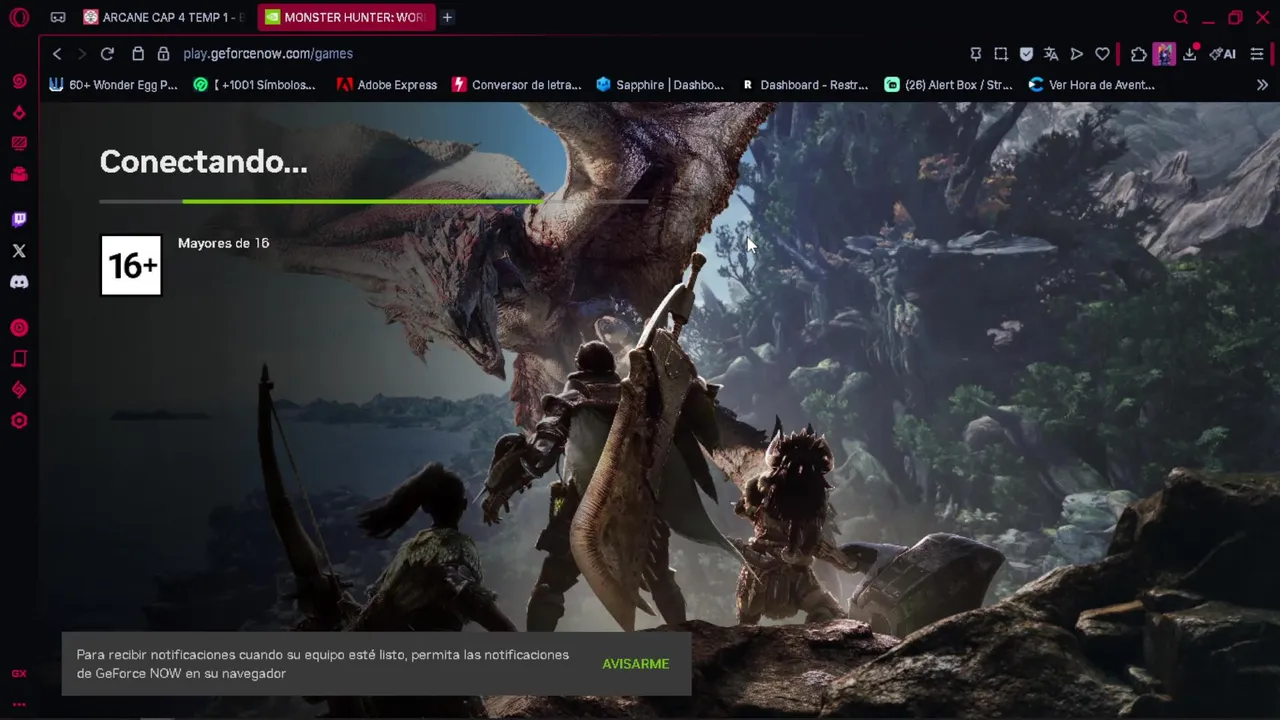Viewport: 1280px width, 720px height.
Task: Open the Dashboard - Restr... bookmark
Action: tap(804, 85)
